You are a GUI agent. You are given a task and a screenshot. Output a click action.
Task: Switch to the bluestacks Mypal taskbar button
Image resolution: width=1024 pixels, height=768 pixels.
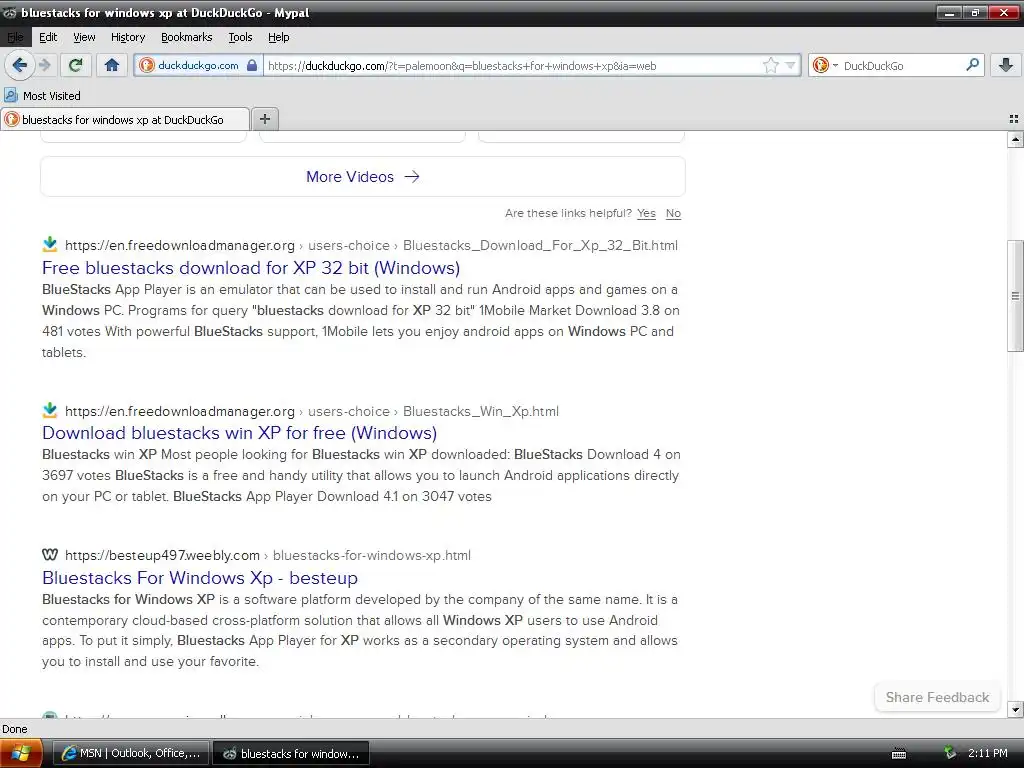[x=291, y=754]
